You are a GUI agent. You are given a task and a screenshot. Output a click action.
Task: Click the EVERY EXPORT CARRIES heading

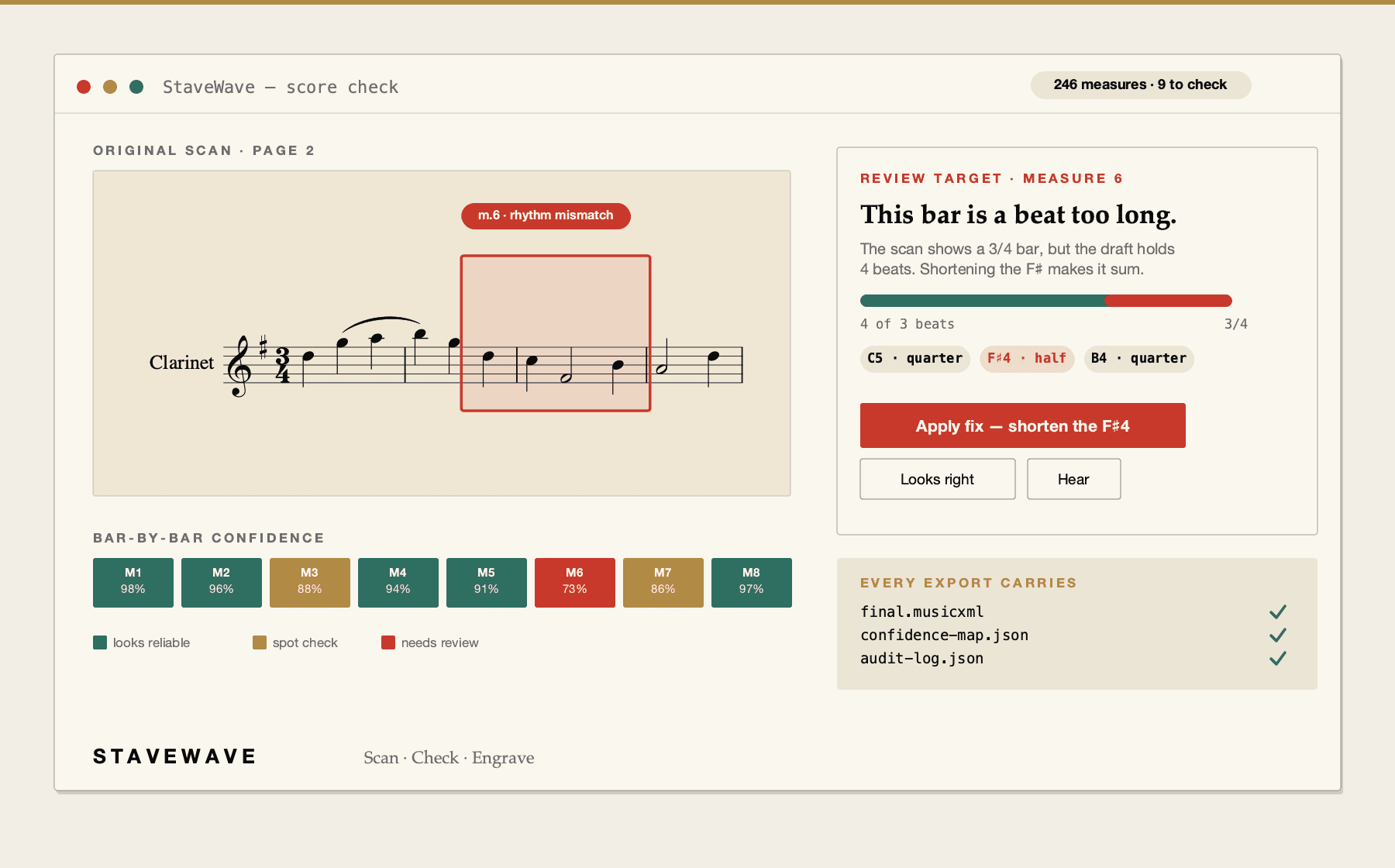(969, 583)
